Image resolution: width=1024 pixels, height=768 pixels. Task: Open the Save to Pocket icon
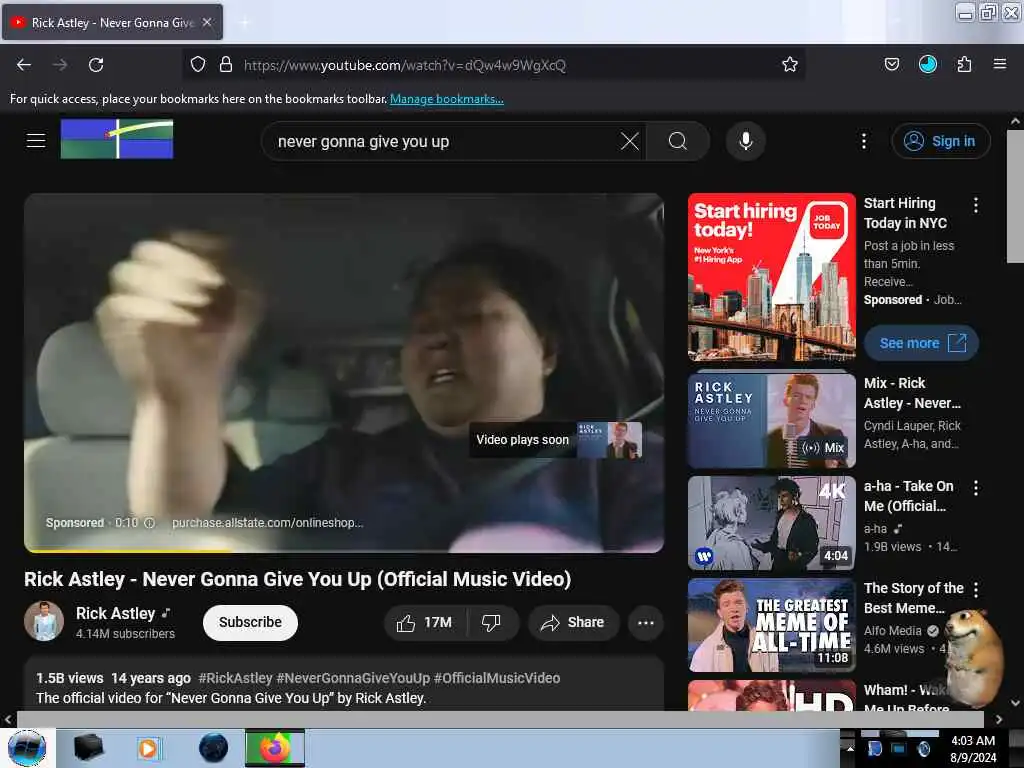(x=891, y=64)
